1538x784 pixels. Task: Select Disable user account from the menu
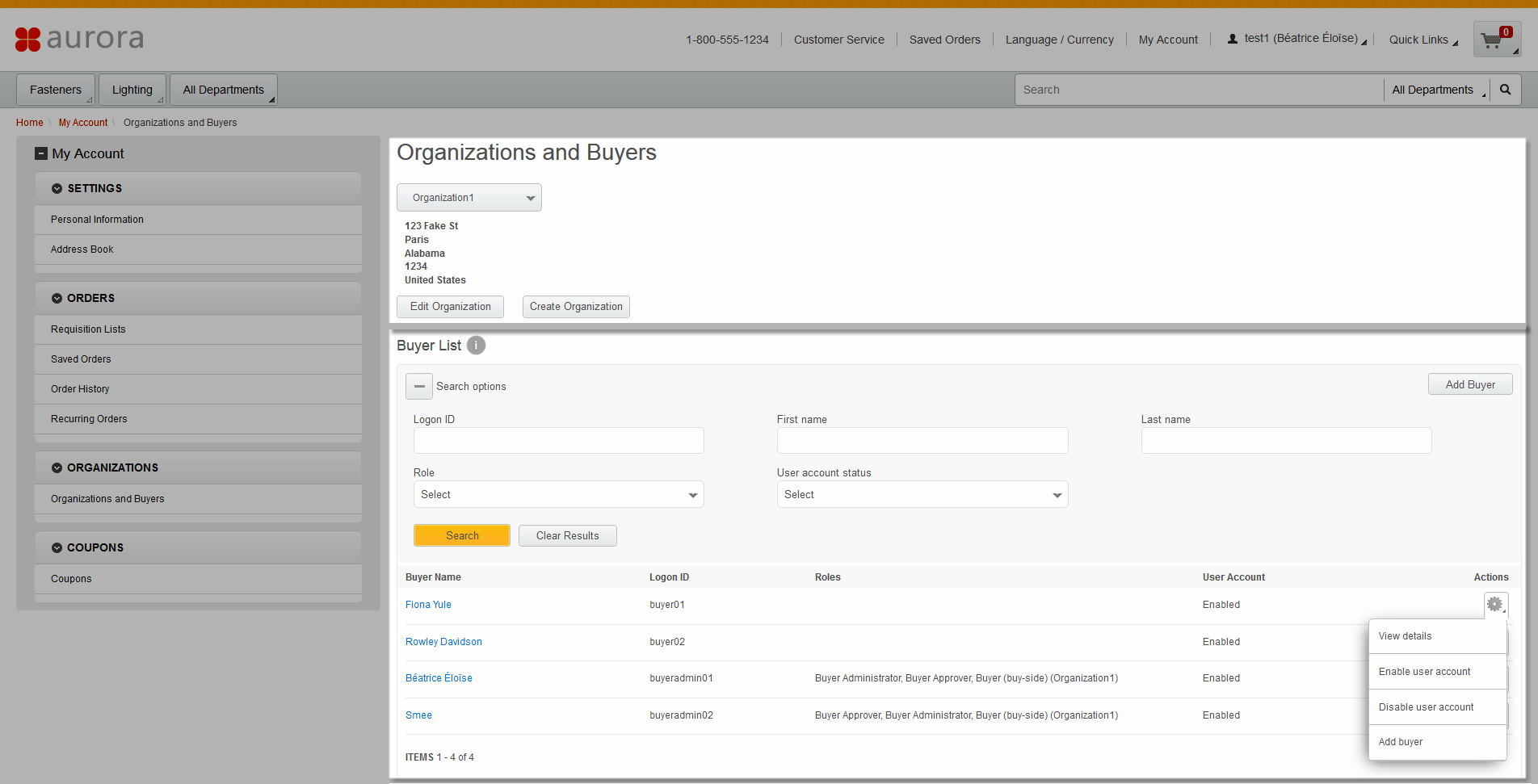click(1426, 706)
